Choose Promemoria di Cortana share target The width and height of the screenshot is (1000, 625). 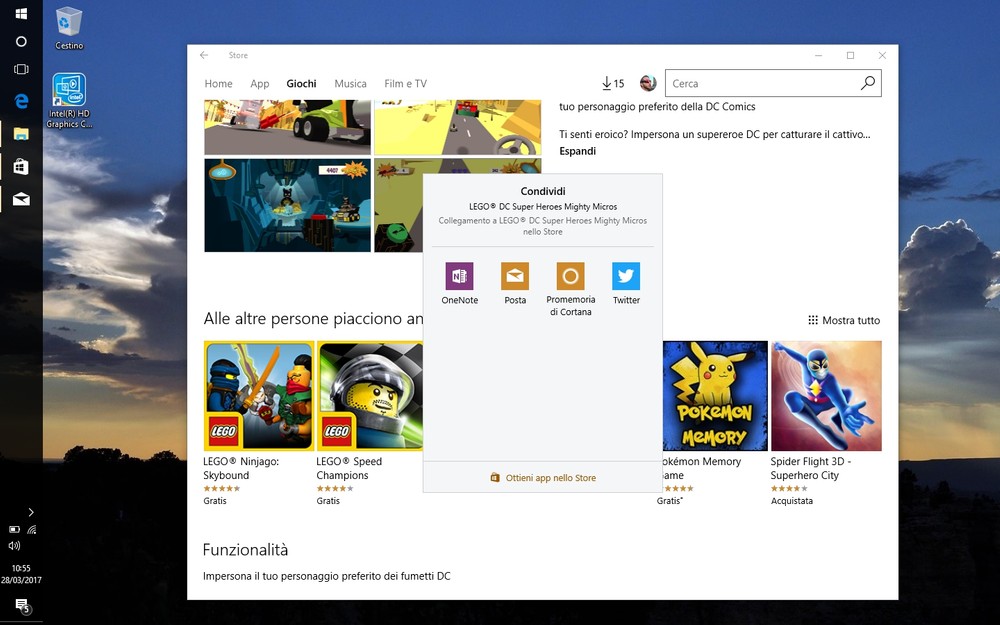tap(570, 276)
